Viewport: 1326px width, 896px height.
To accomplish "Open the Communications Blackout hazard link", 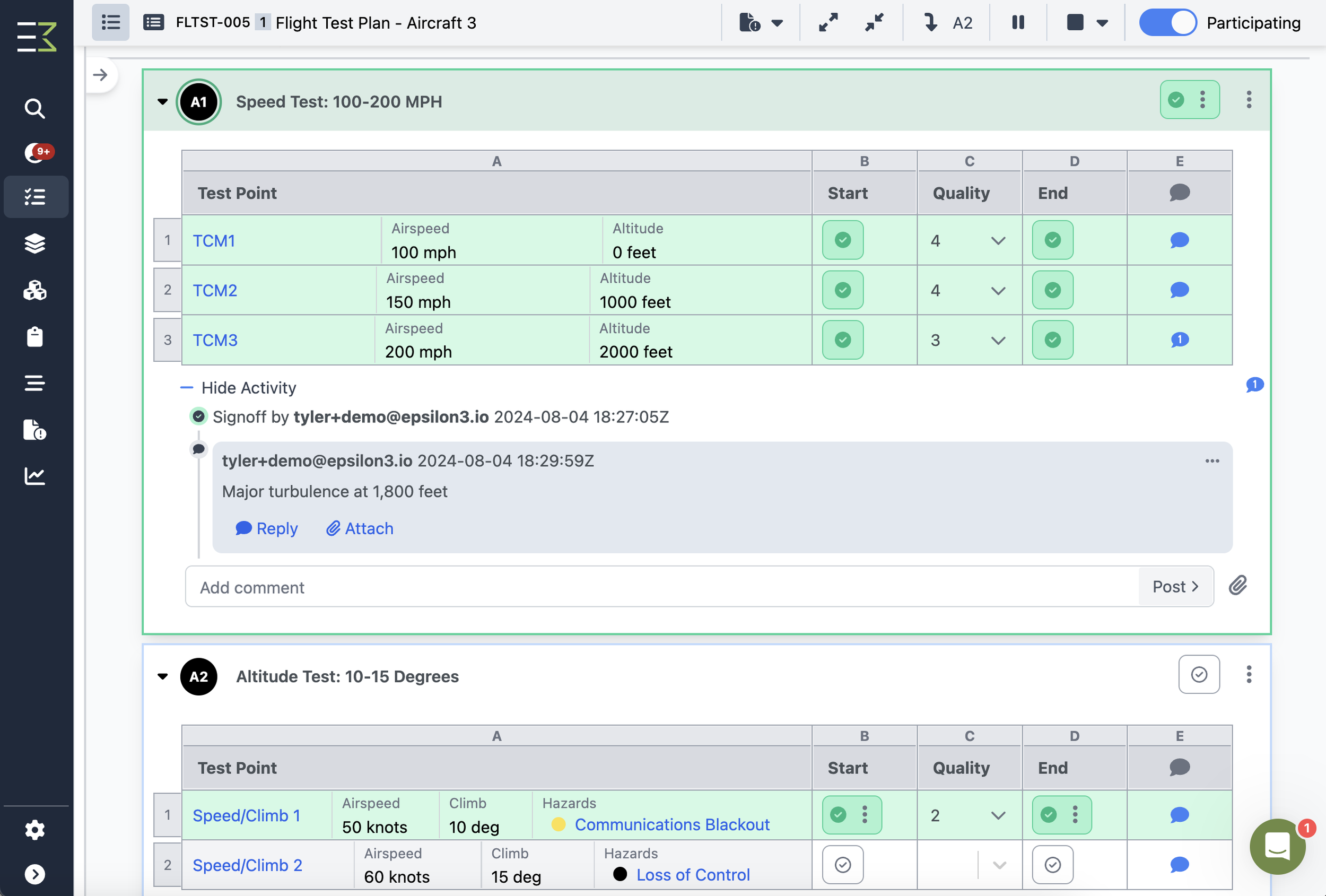I will tap(672, 824).
